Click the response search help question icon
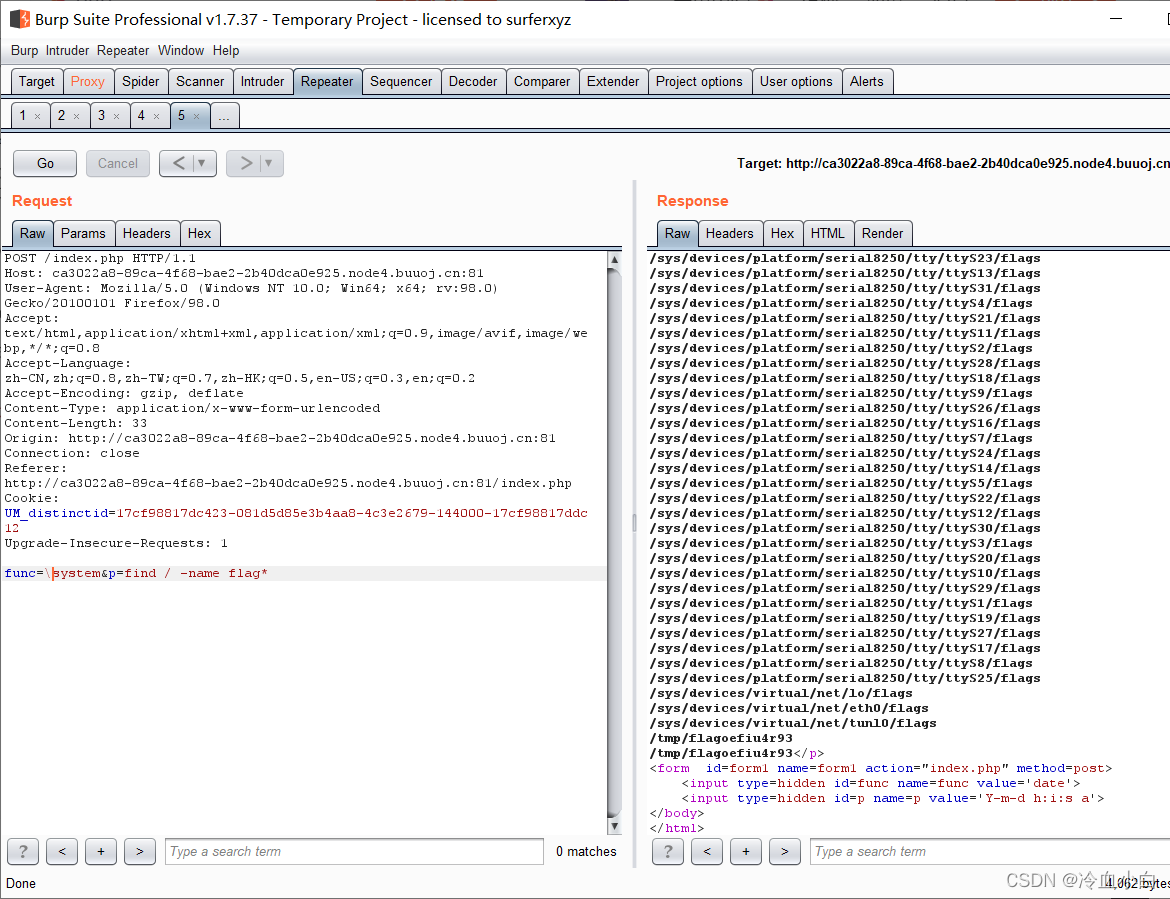 (x=668, y=851)
